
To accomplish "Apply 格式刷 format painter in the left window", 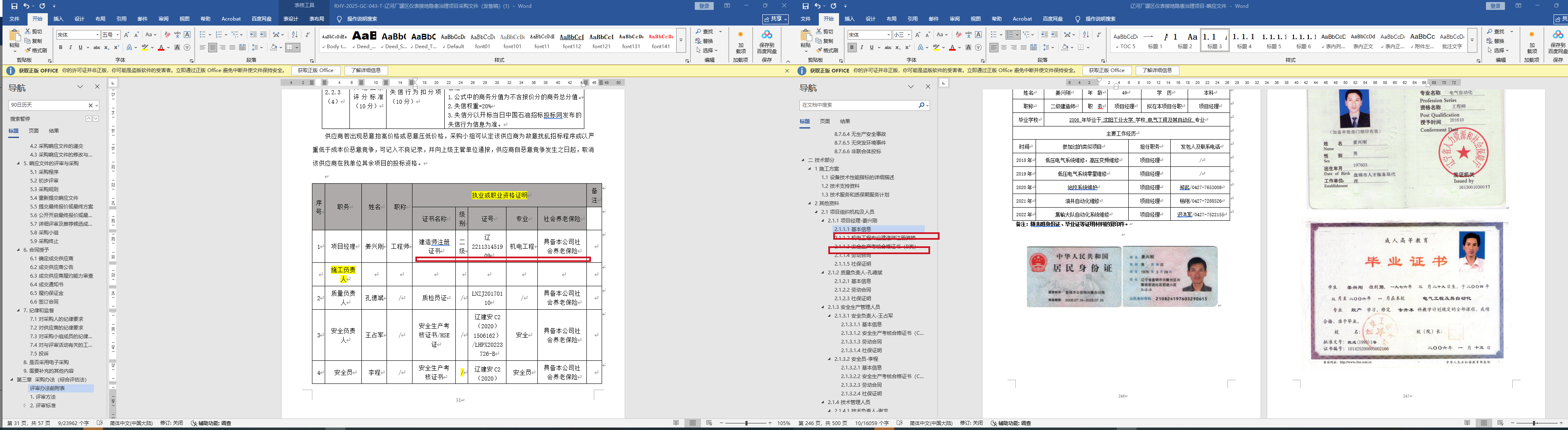I will point(35,51).
